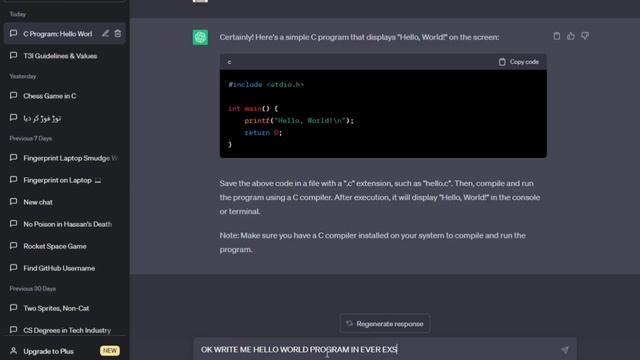Click the 'Previous 30 Days' heading
The image size is (640, 360).
point(33,289)
